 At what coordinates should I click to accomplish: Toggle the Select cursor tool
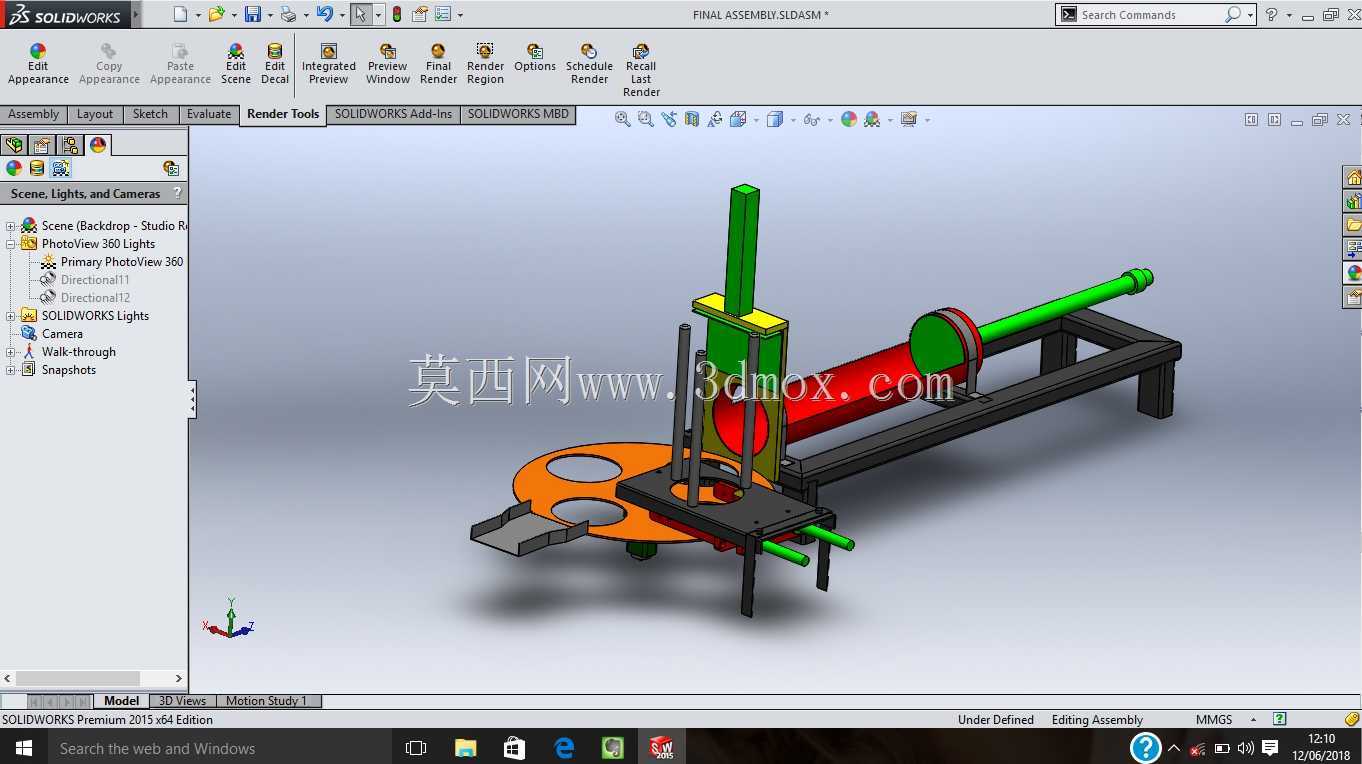[360, 14]
